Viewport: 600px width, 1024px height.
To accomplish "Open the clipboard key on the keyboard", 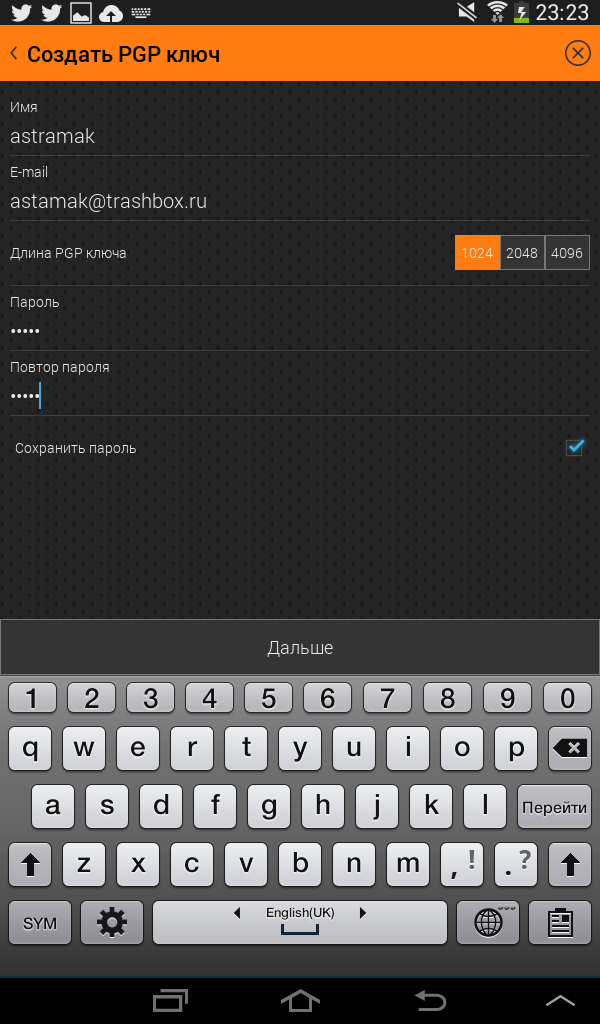I will (x=560, y=923).
